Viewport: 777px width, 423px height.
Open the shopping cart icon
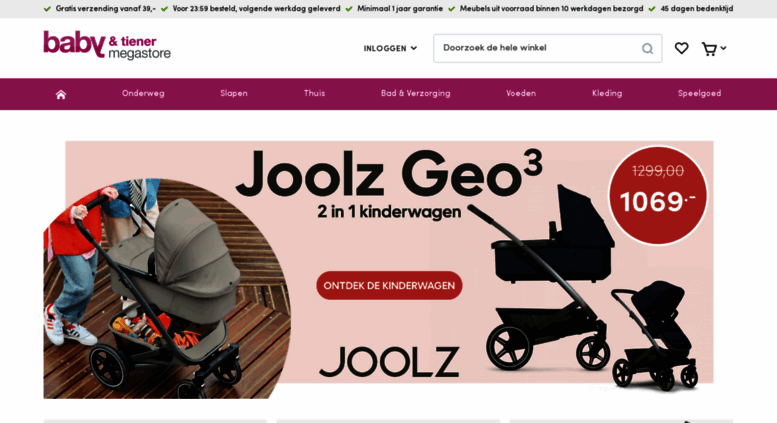(709, 49)
